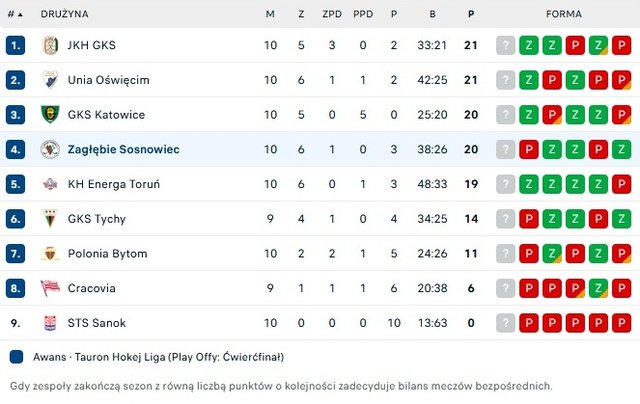Viewport: 640px width, 404px height.
Task: Click the question mark form badge for JKH GKS
Action: (506, 45)
